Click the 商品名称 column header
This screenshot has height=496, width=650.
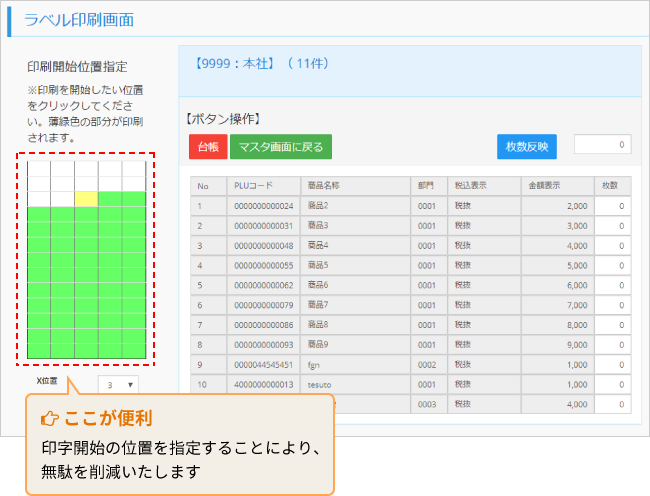356,186
